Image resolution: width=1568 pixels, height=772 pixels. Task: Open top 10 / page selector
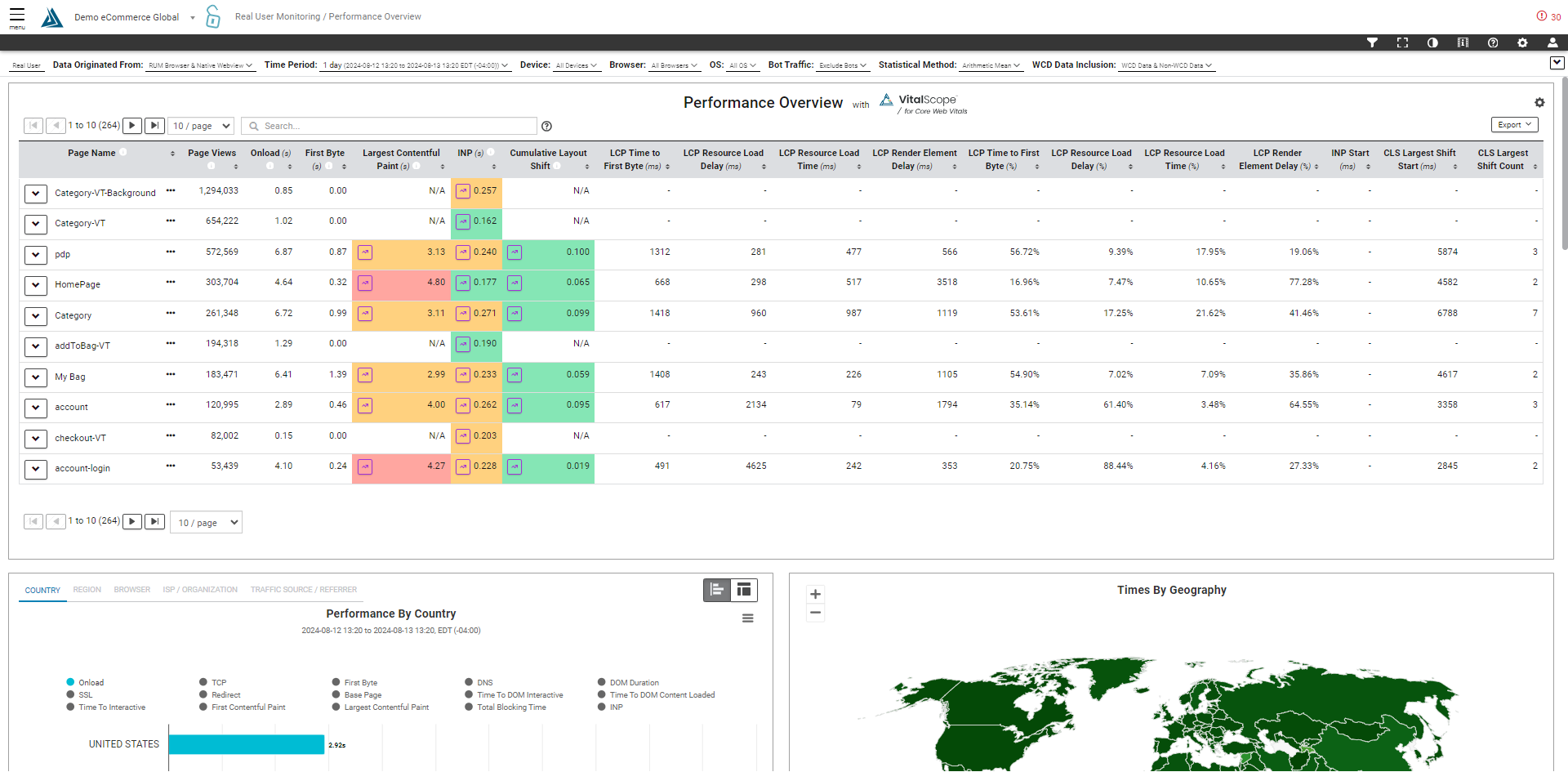tap(201, 126)
